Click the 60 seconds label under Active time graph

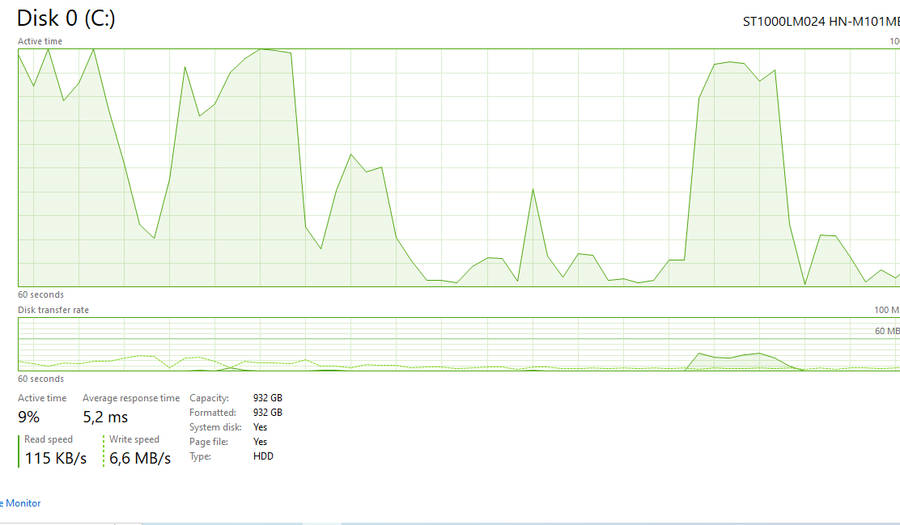coord(41,295)
